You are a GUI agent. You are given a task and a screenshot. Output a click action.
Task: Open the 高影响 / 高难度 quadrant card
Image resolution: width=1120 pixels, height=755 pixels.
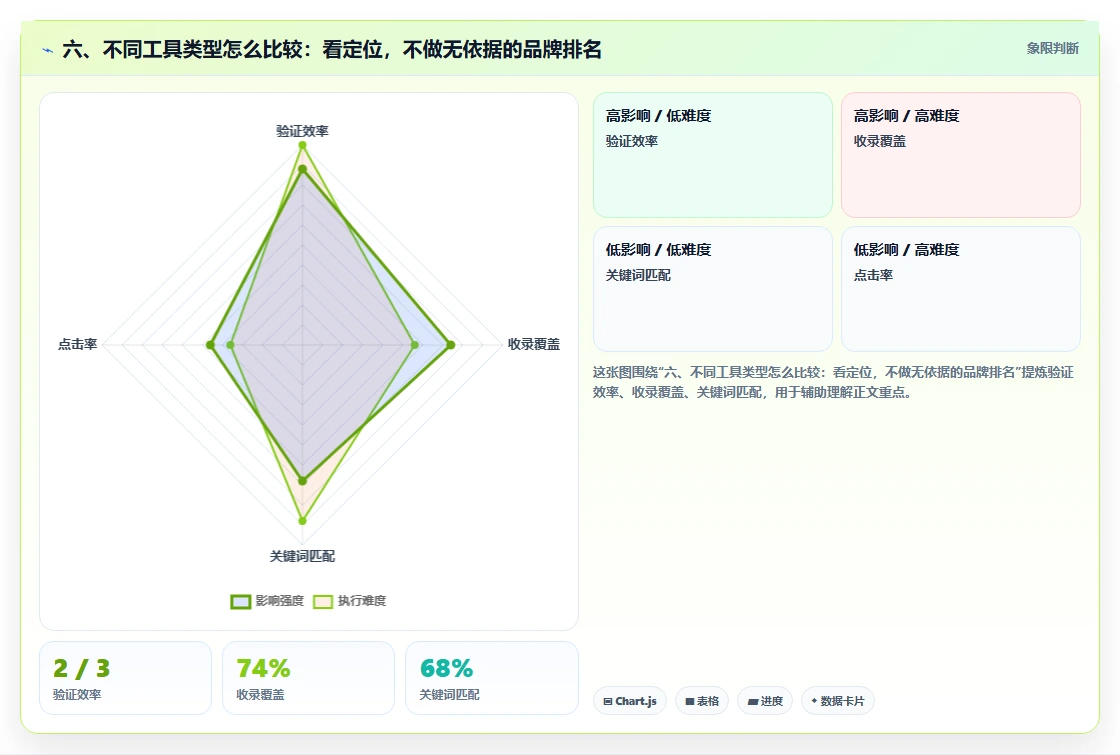[x=961, y=155]
